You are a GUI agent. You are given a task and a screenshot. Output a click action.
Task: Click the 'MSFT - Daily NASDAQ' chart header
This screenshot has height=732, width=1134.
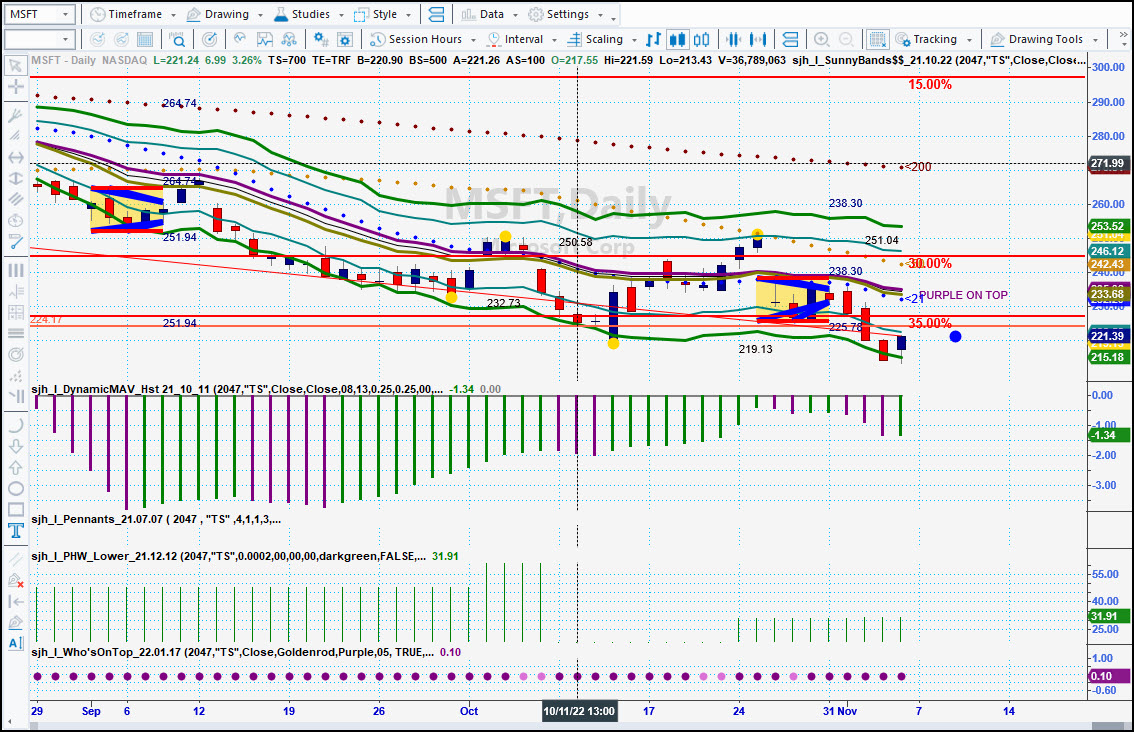89,60
